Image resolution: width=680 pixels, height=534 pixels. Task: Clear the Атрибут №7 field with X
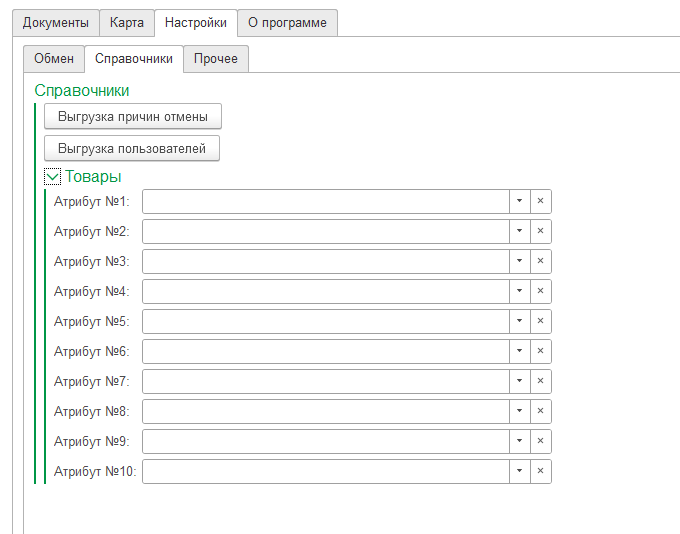point(540,381)
